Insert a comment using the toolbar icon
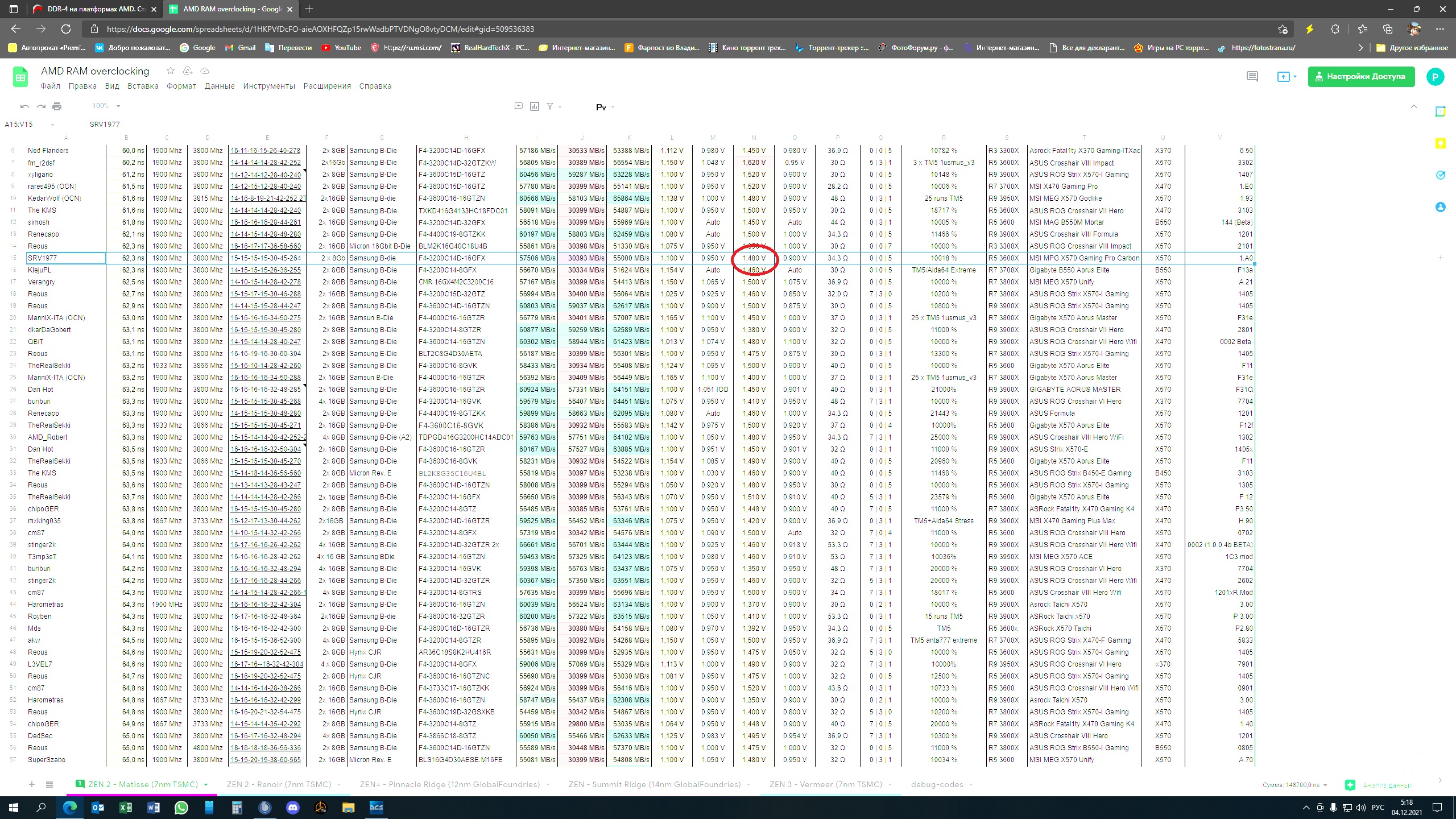 coord(518,106)
